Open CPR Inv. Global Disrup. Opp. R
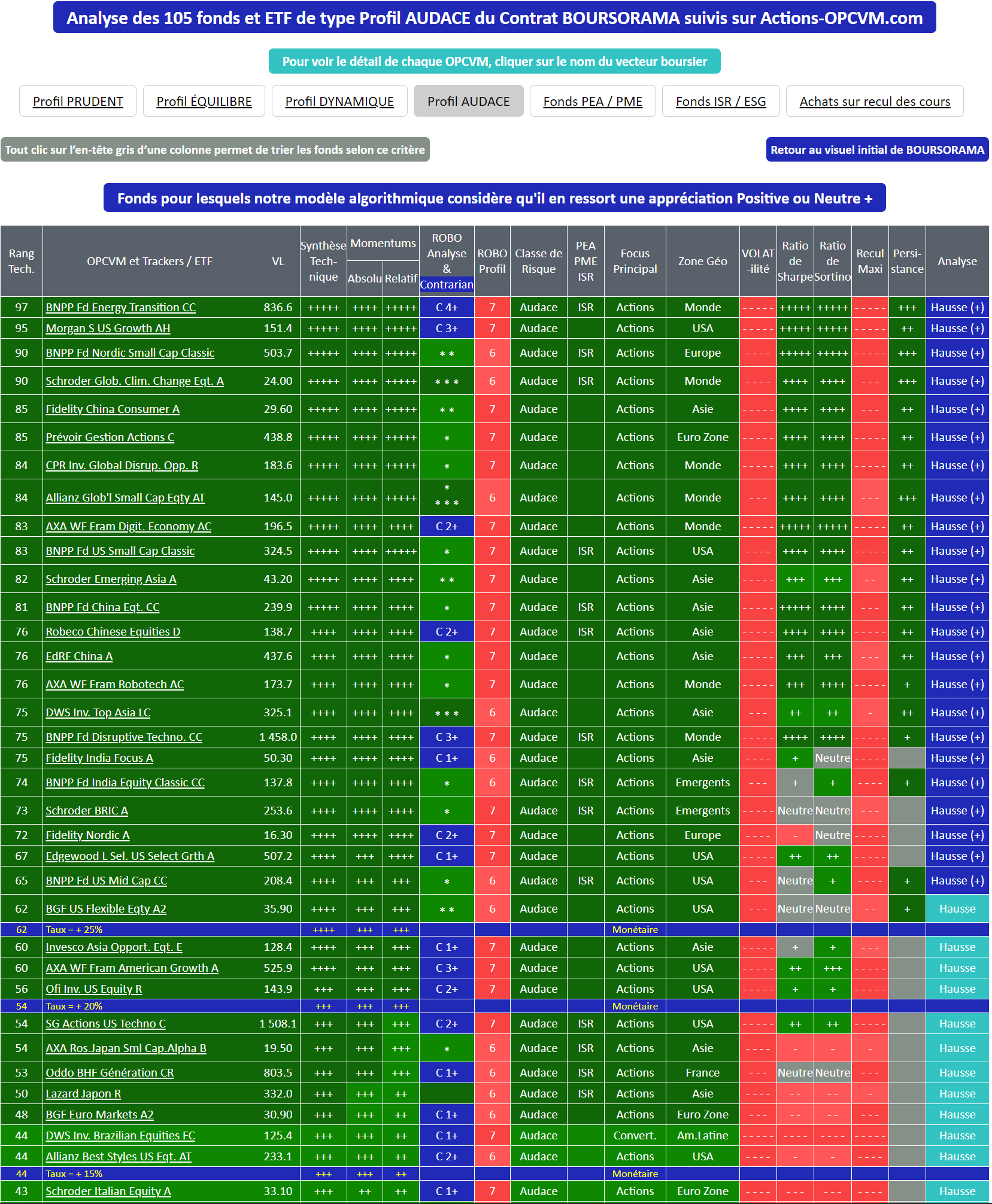 [122, 466]
